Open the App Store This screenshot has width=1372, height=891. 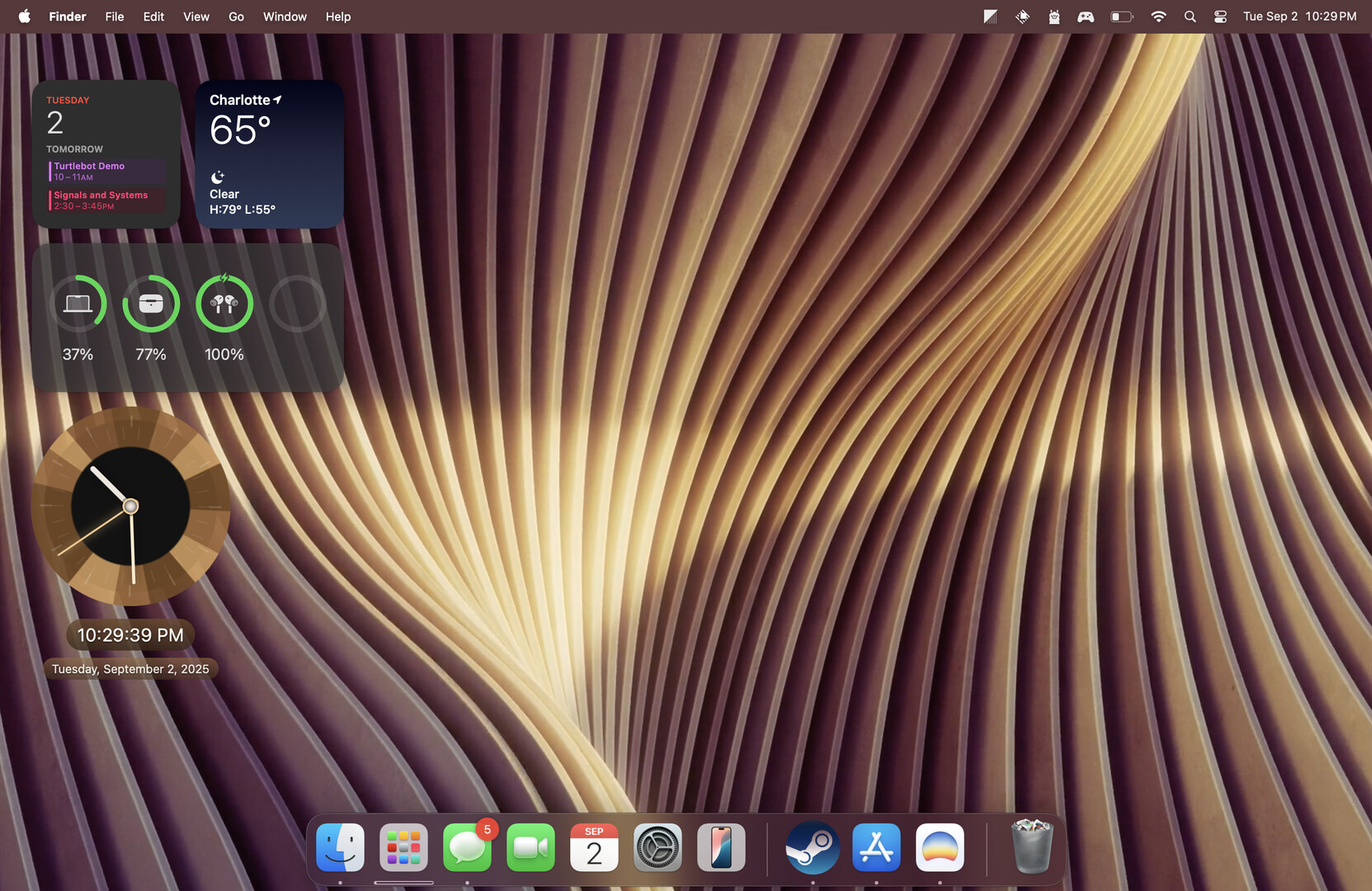(875, 847)
